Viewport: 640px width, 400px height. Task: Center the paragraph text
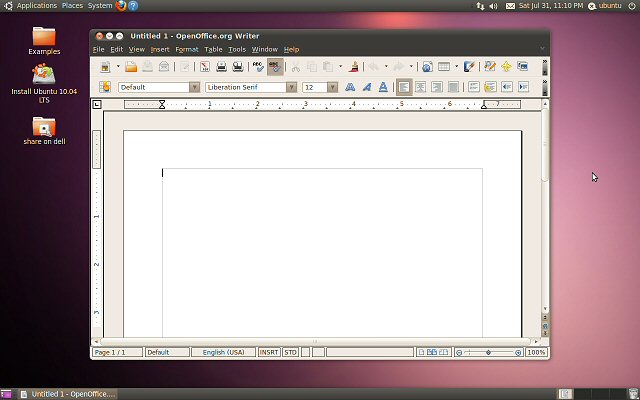point(420,87)
